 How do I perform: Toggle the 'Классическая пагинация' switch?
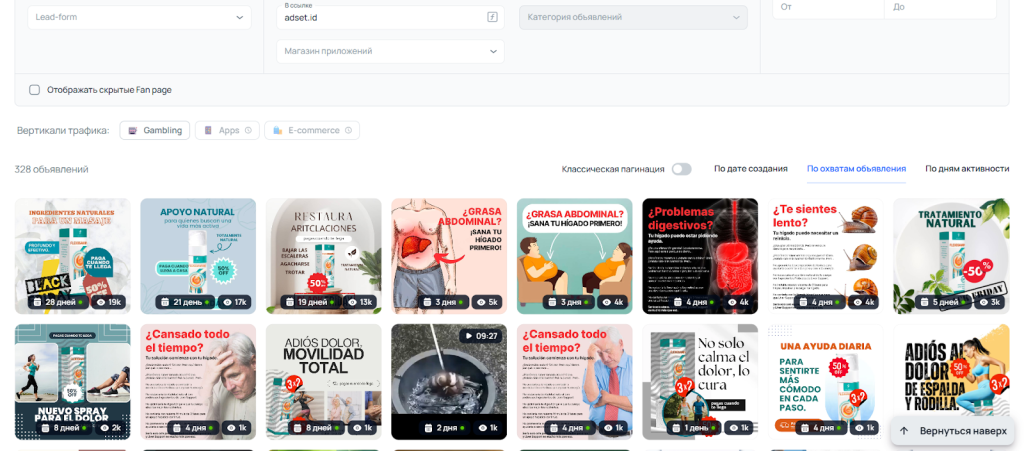click(681, 169)
